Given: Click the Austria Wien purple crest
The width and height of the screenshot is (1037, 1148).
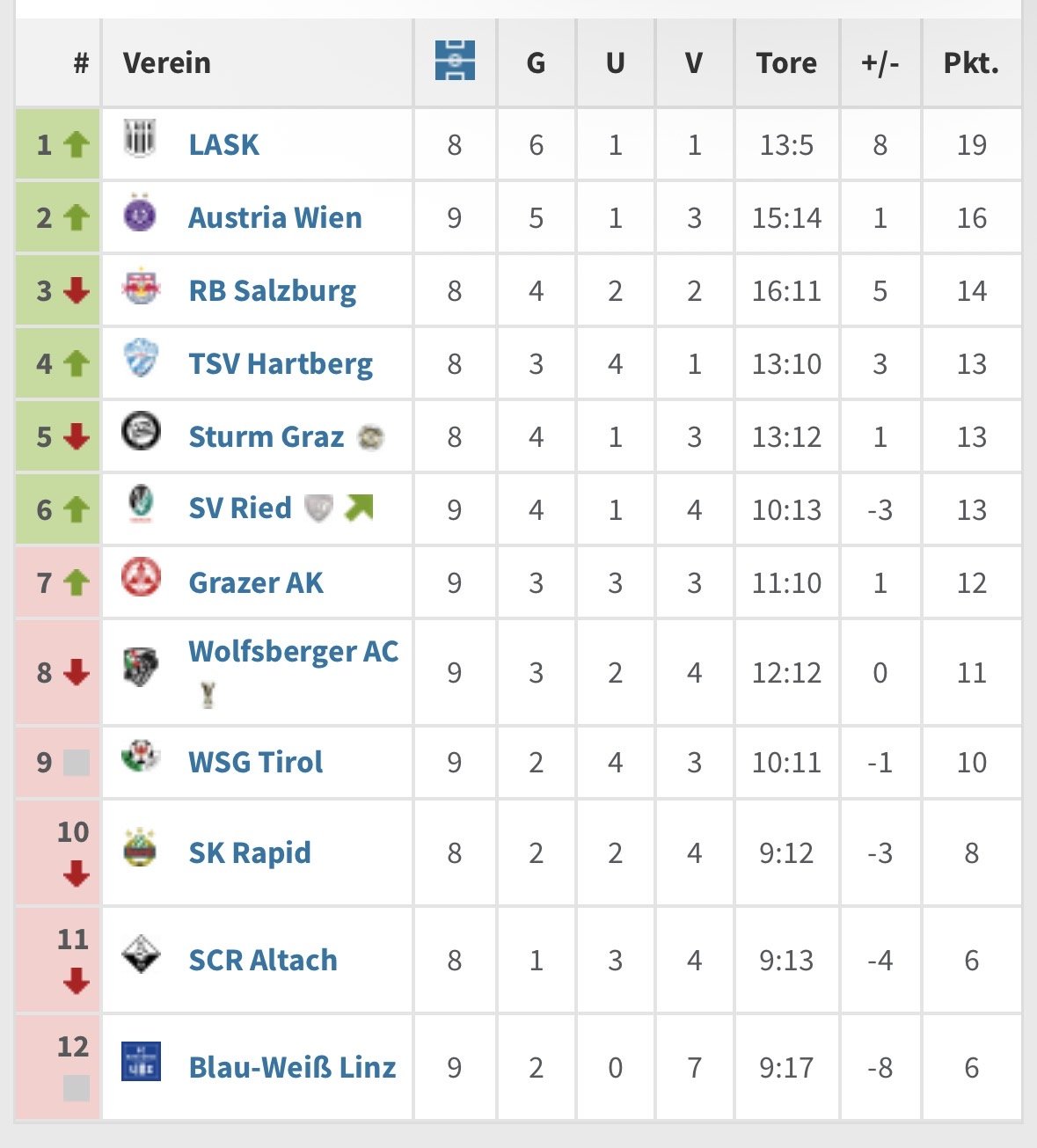Looking at the screenshot, I should pyautogui.click(x=141, y=215).
